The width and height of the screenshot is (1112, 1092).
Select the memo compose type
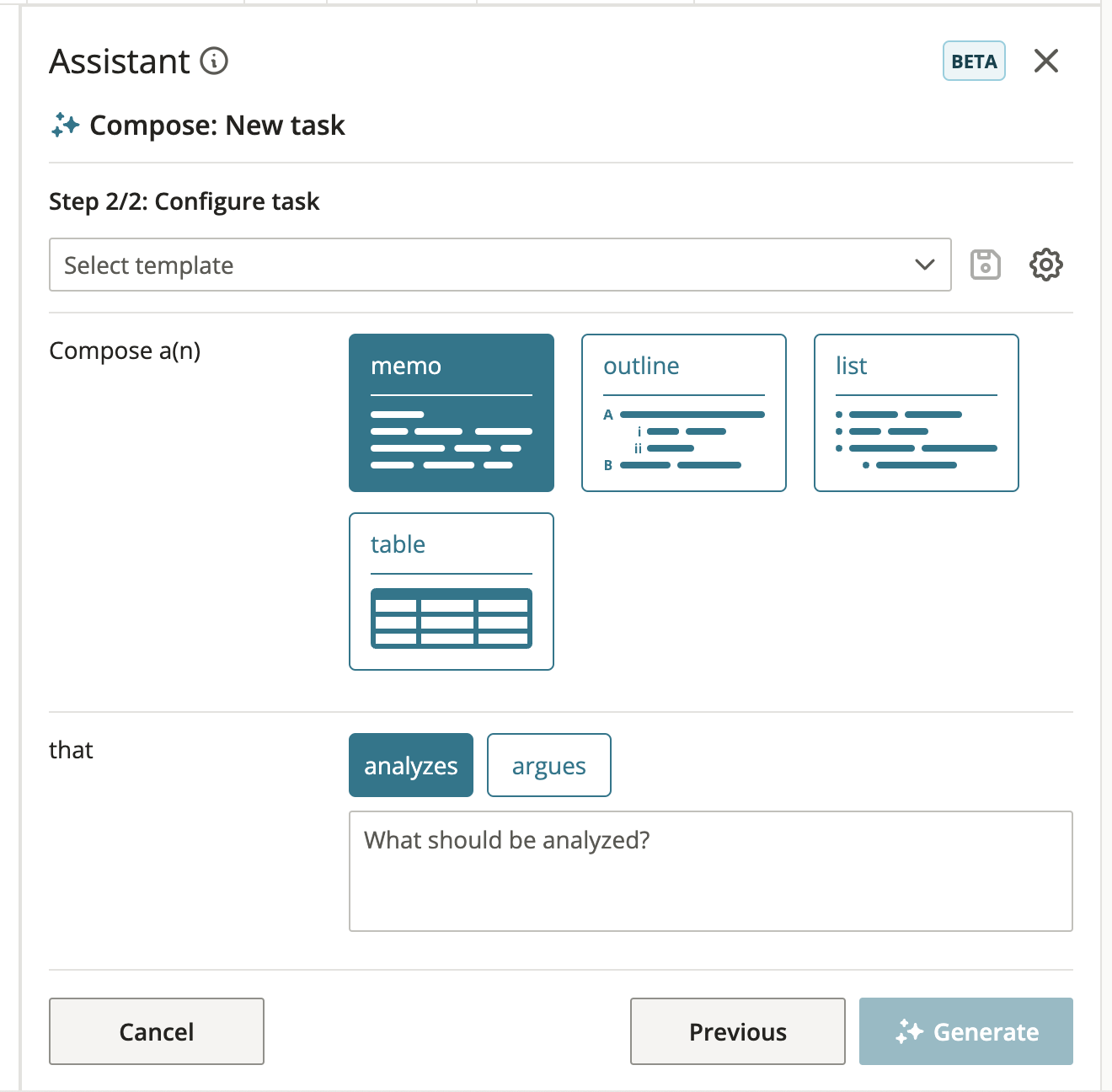(452, 413)
